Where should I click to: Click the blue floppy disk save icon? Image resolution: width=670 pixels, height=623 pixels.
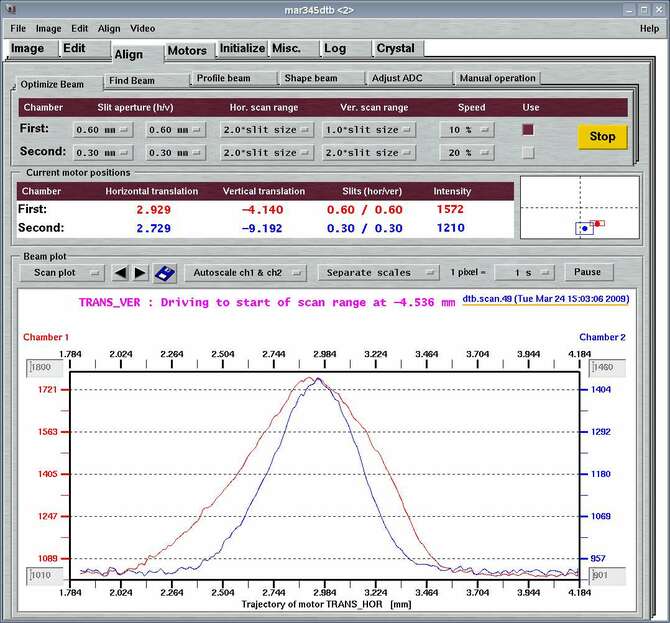tap(164, 272)
